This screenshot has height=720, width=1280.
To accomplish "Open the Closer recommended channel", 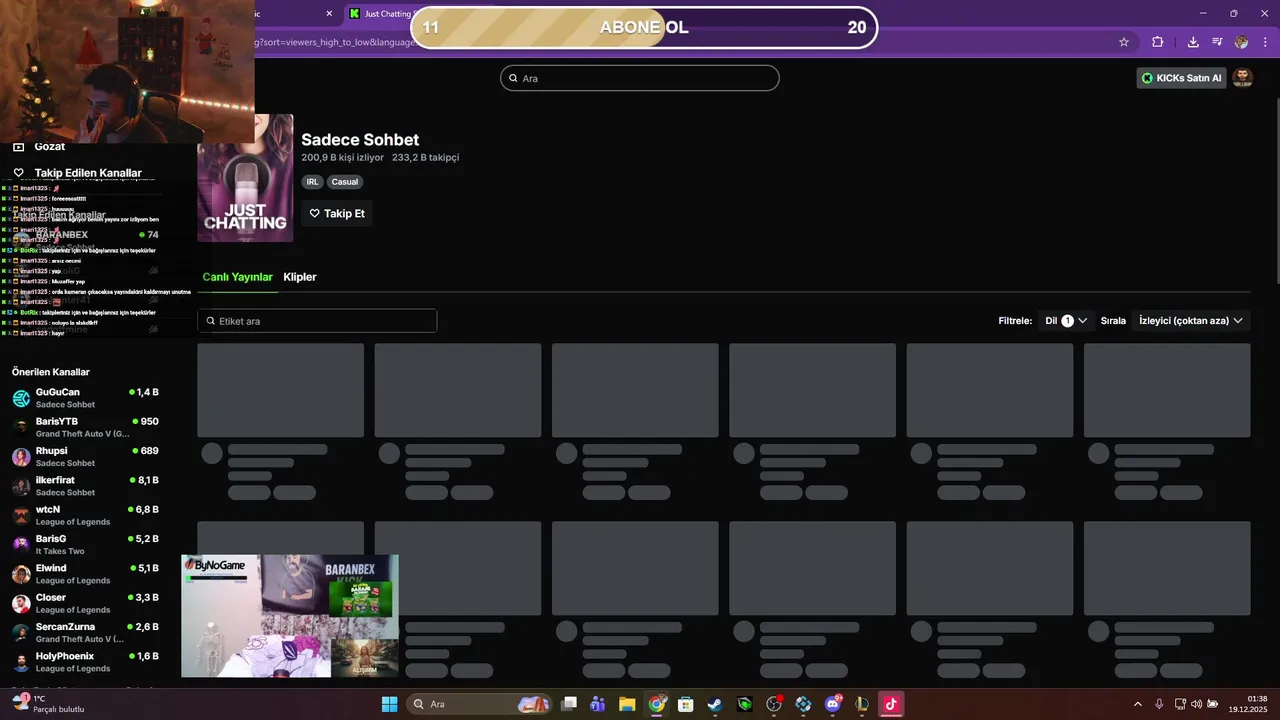I will point(85,603).
